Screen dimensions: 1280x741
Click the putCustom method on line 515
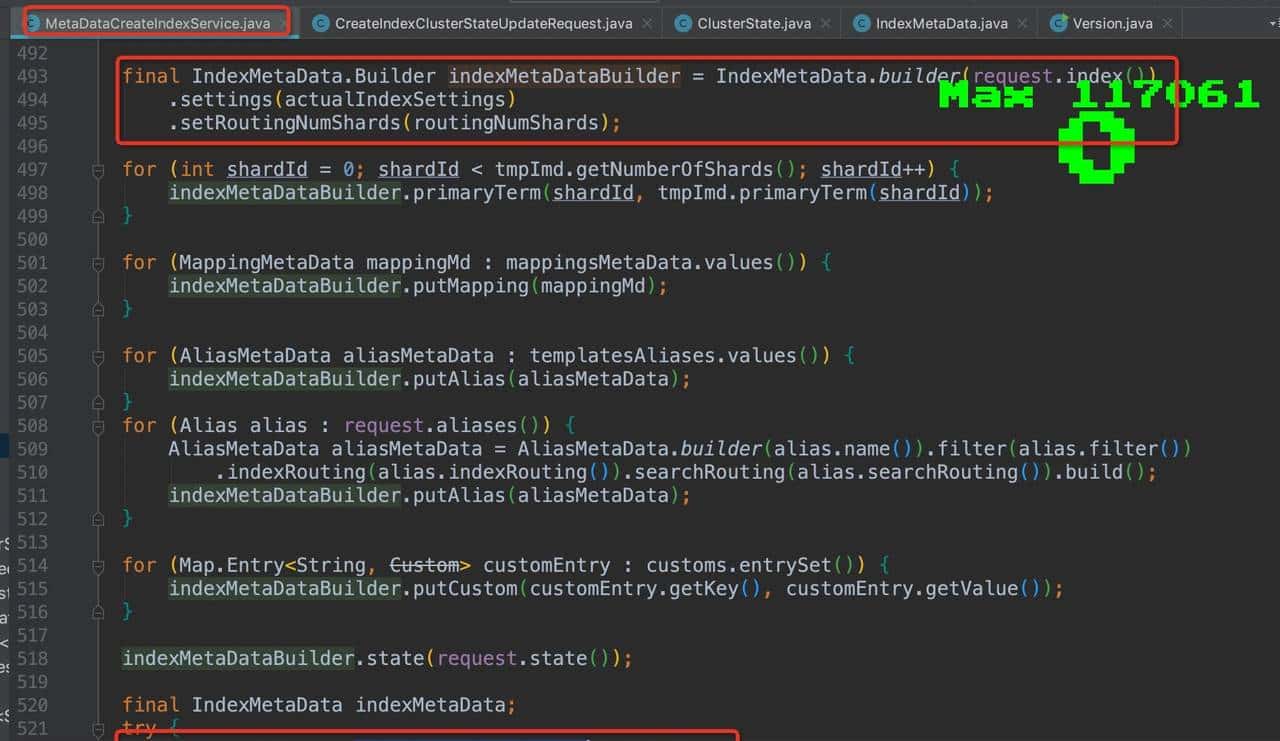pyautogui.click(x=465, y=589)
